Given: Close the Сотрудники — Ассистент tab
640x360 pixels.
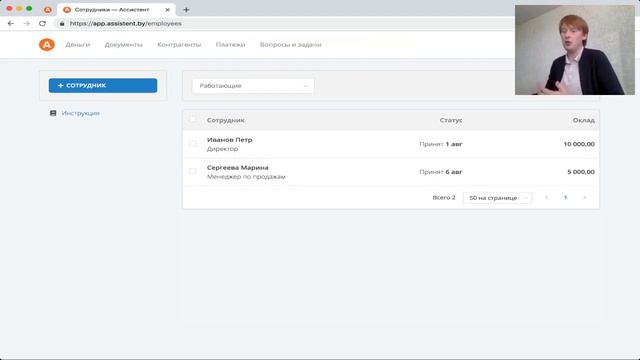Looking at the screenshot, I should 167,10.
